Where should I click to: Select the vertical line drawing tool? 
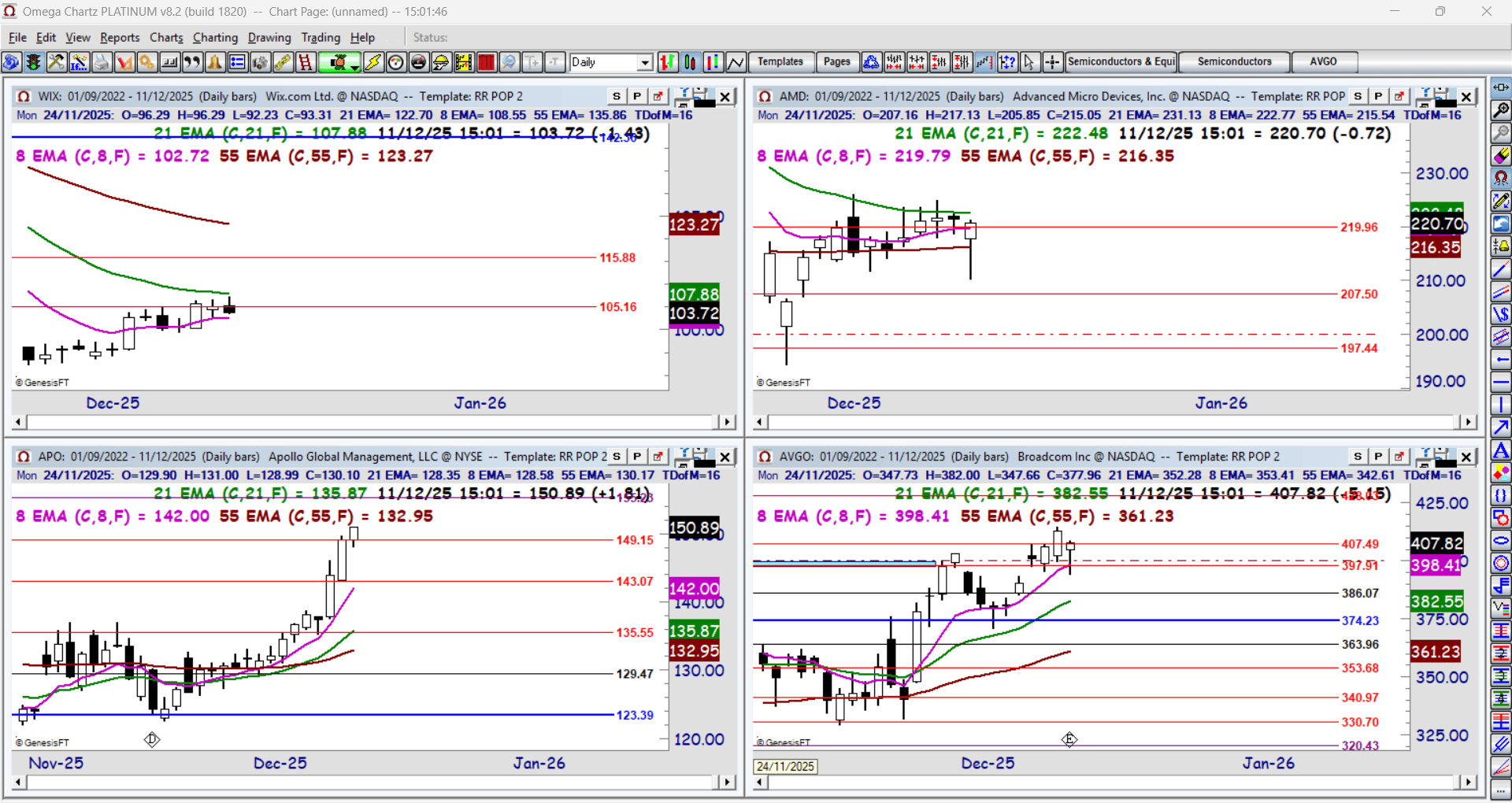pos(1501,405)
